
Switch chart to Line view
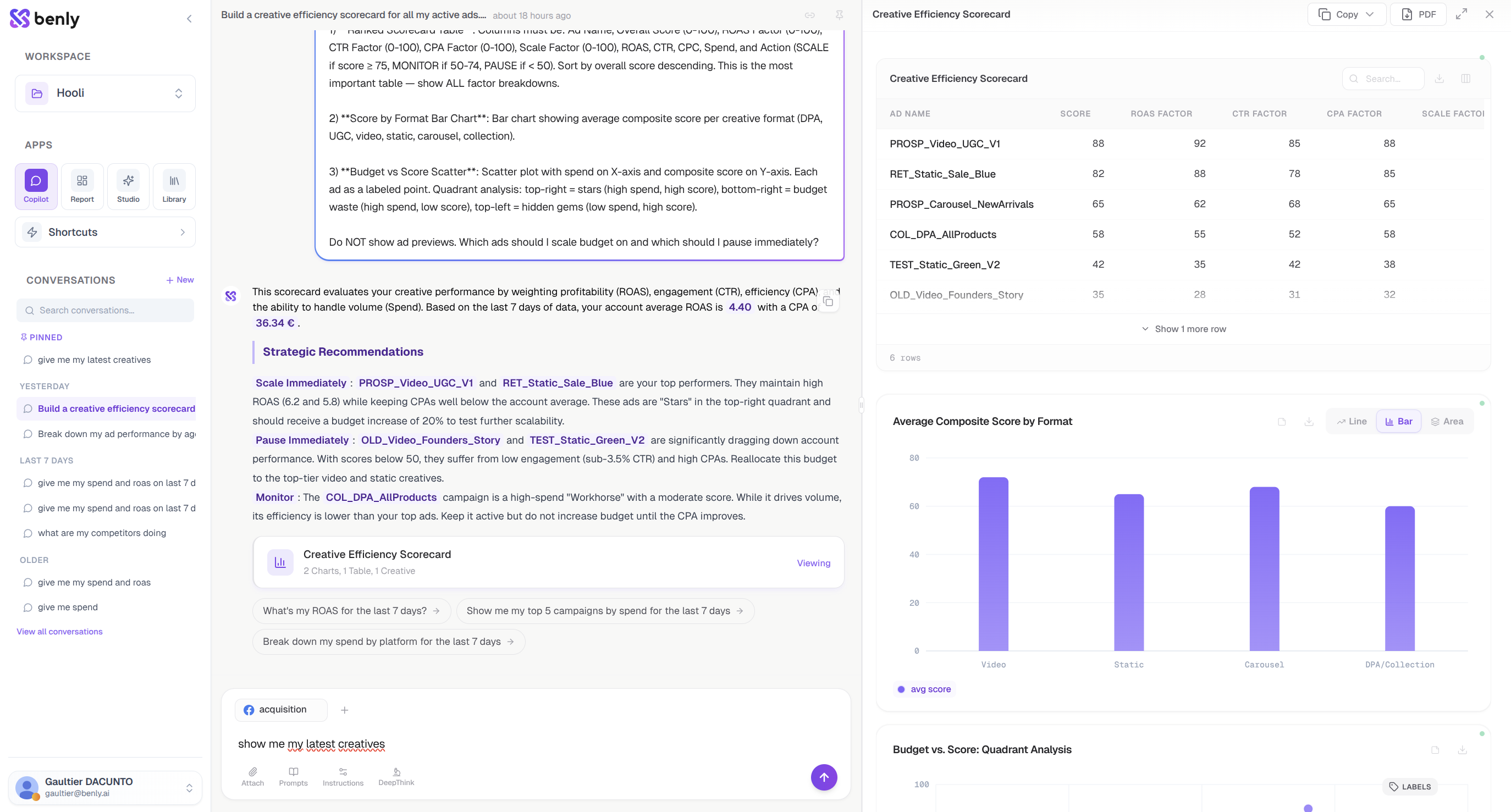(1352, 422)
